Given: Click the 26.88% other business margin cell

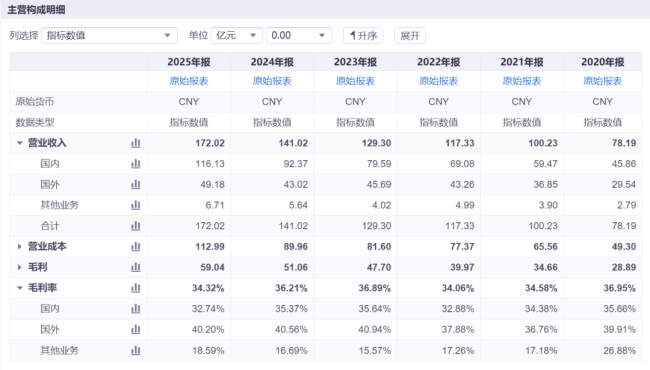Looking at the screenshot, I should (x=619, y=351).
